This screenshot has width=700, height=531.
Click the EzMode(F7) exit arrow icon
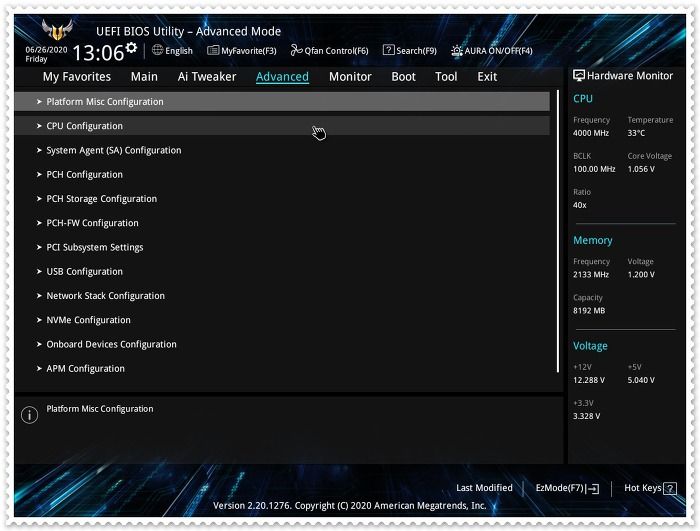coord(593,489)
